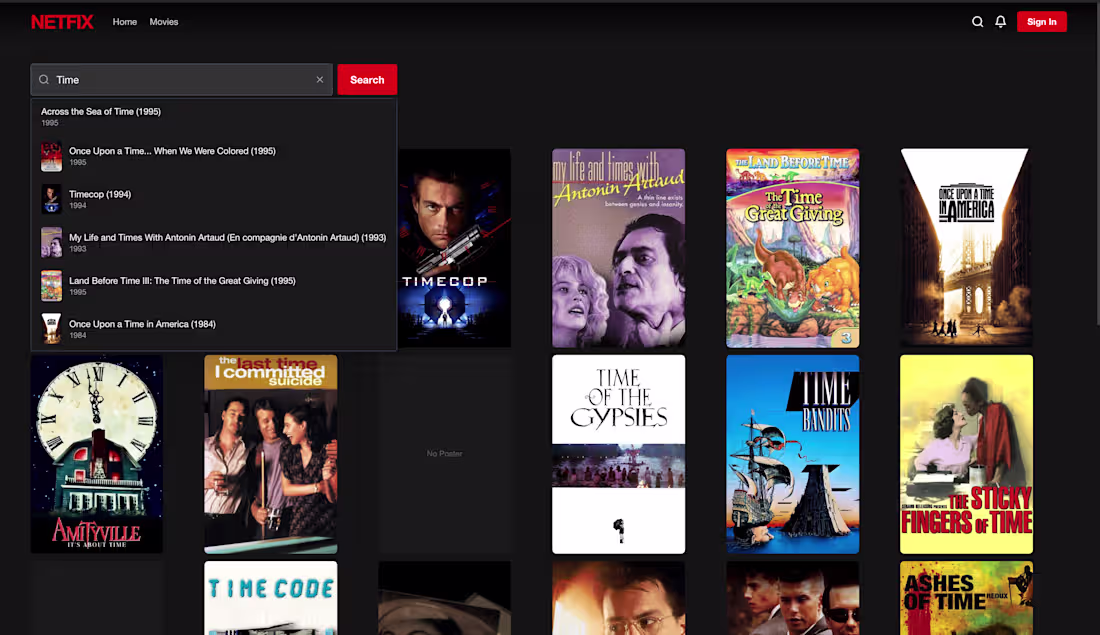Image resolution: width=1100 pixels, height=635 pixels.
Task: Select the Timecop (1994) suggestion
Action: coord(214,199)
